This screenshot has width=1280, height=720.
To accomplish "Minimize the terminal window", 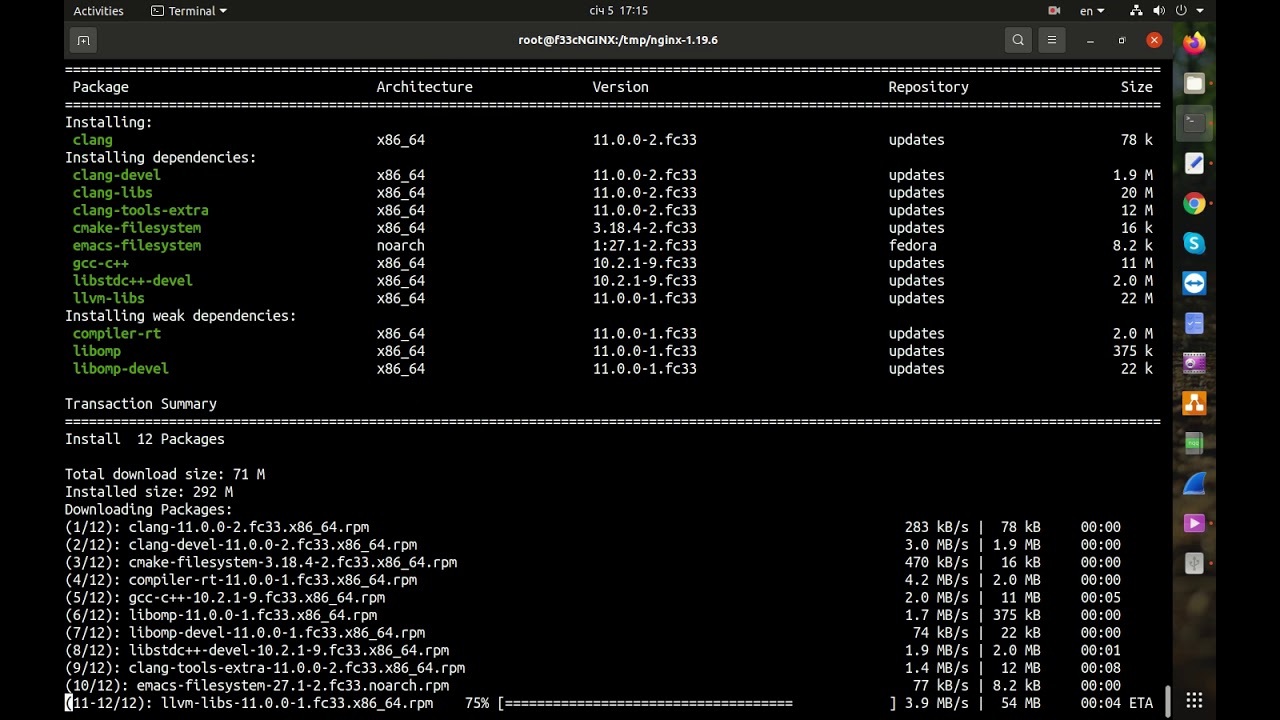I will [x=1090, y=40].
